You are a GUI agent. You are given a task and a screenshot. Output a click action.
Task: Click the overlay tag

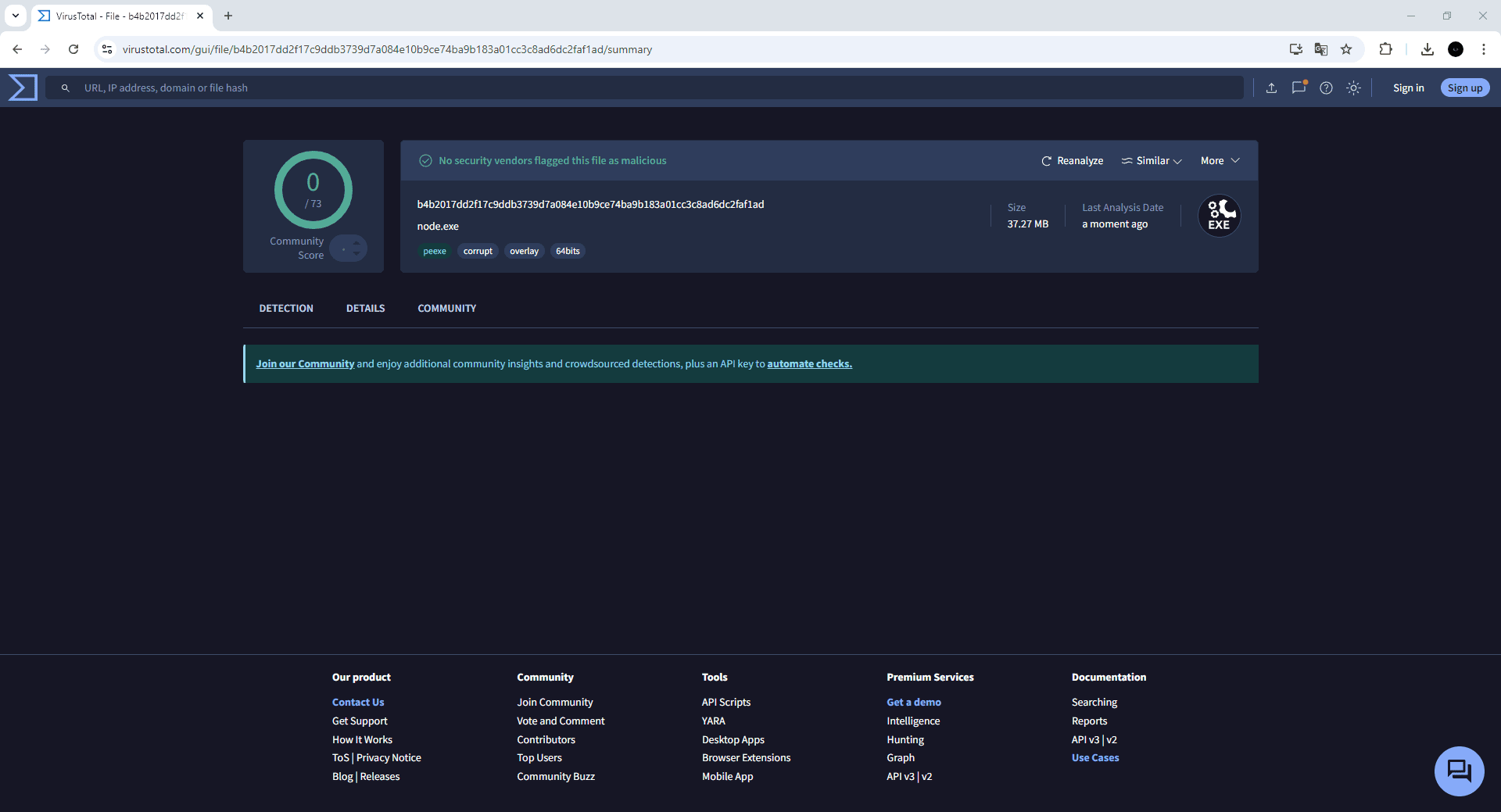[524, 251]
